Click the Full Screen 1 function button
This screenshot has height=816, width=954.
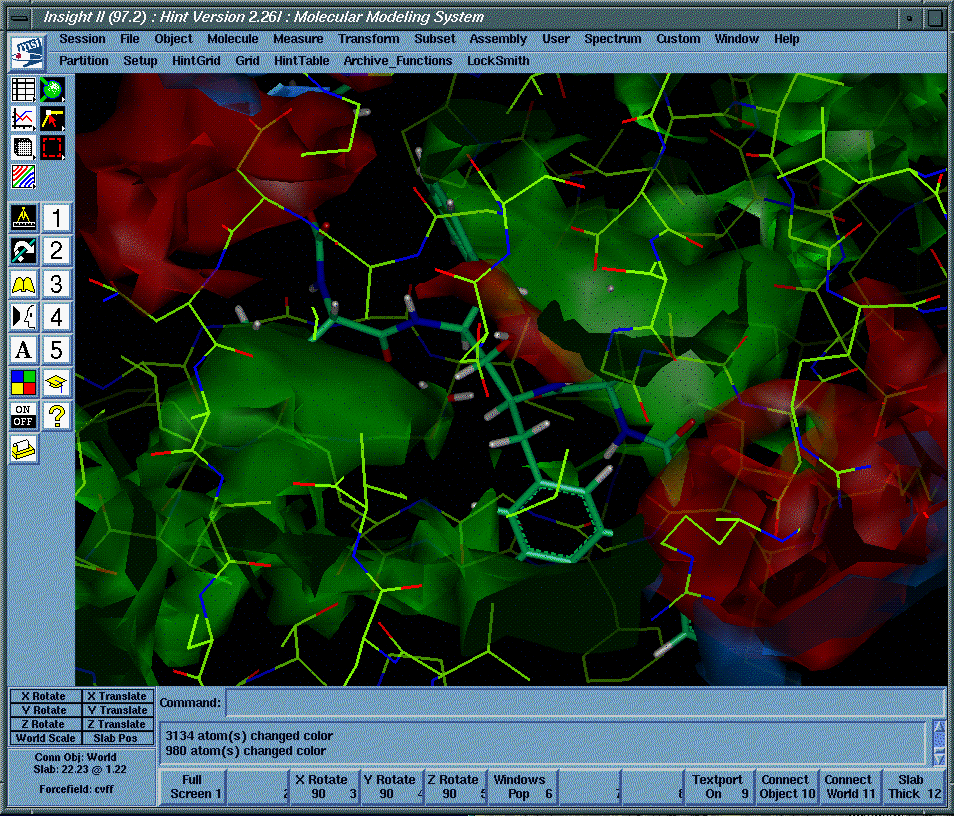[x=192, y=787]
